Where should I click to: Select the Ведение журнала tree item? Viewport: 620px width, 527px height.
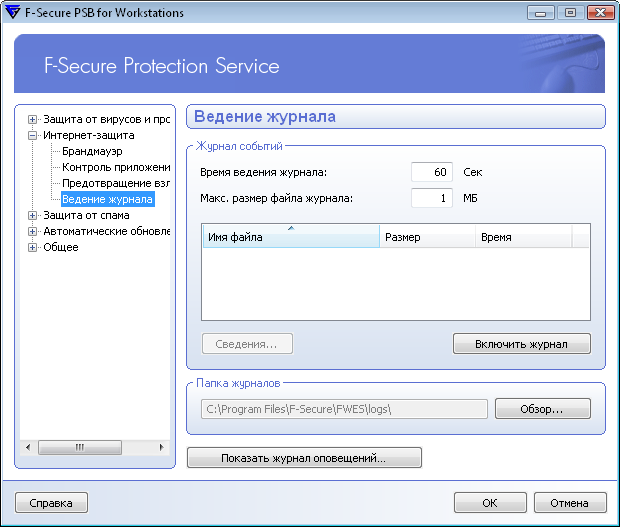[108, 199]
